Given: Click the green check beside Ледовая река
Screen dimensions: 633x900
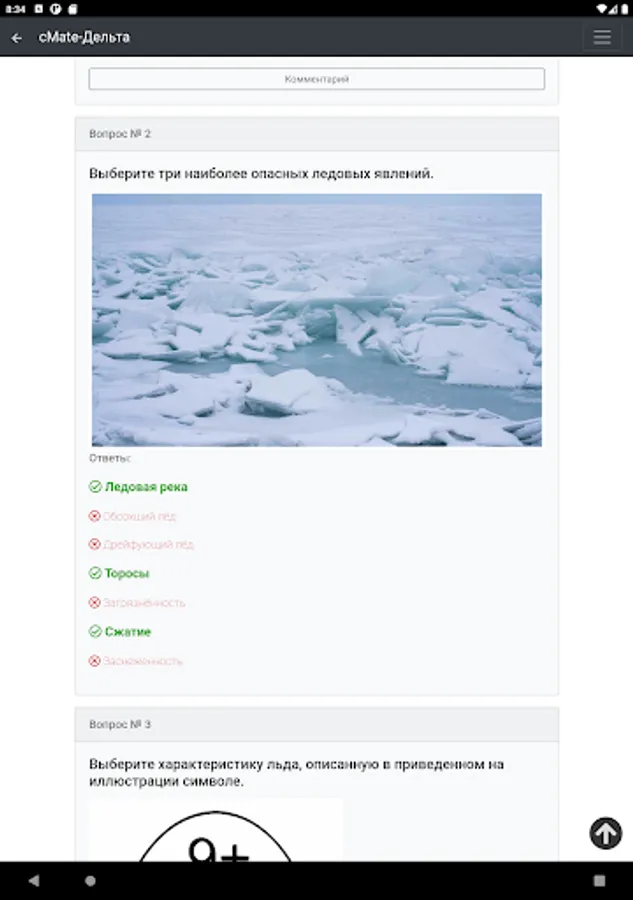Looking at the screenshot, I should [x=95, y=487].
